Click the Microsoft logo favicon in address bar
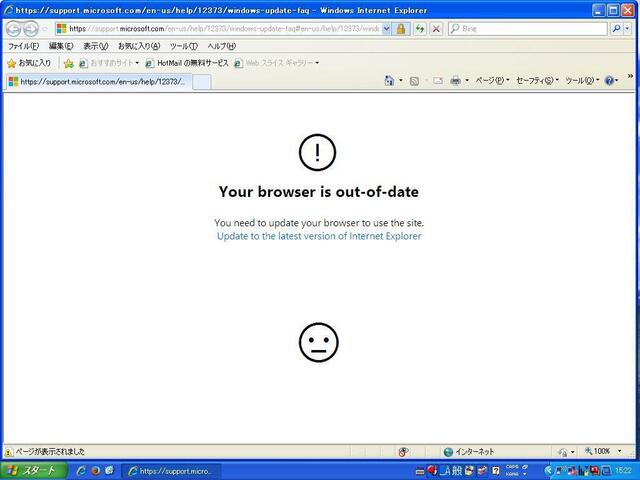Image resolution: width=640 pixels, height=480 pixels. 62,29
